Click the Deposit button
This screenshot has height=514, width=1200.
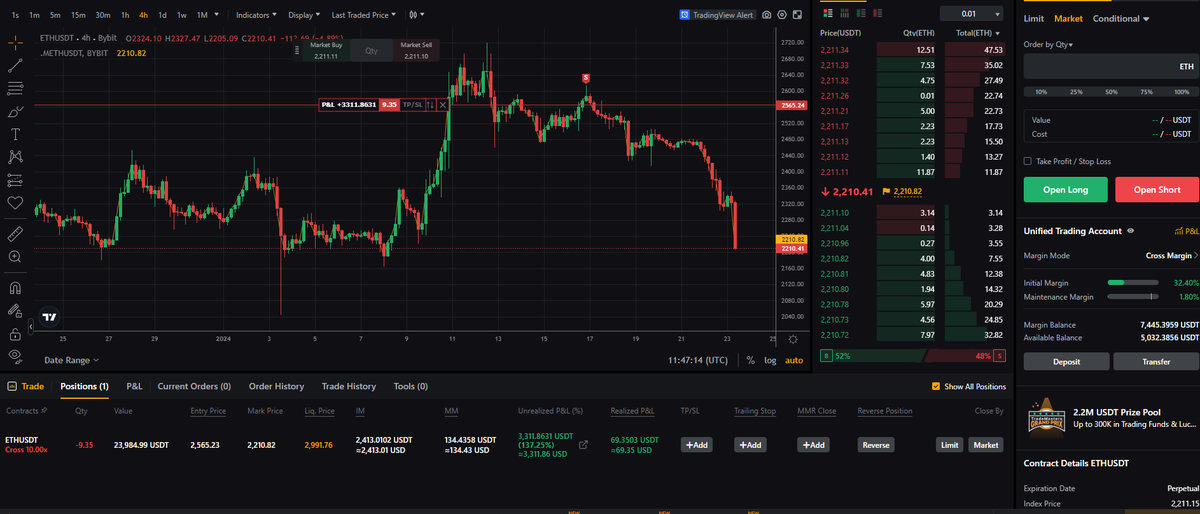(x=1066, y=362)
